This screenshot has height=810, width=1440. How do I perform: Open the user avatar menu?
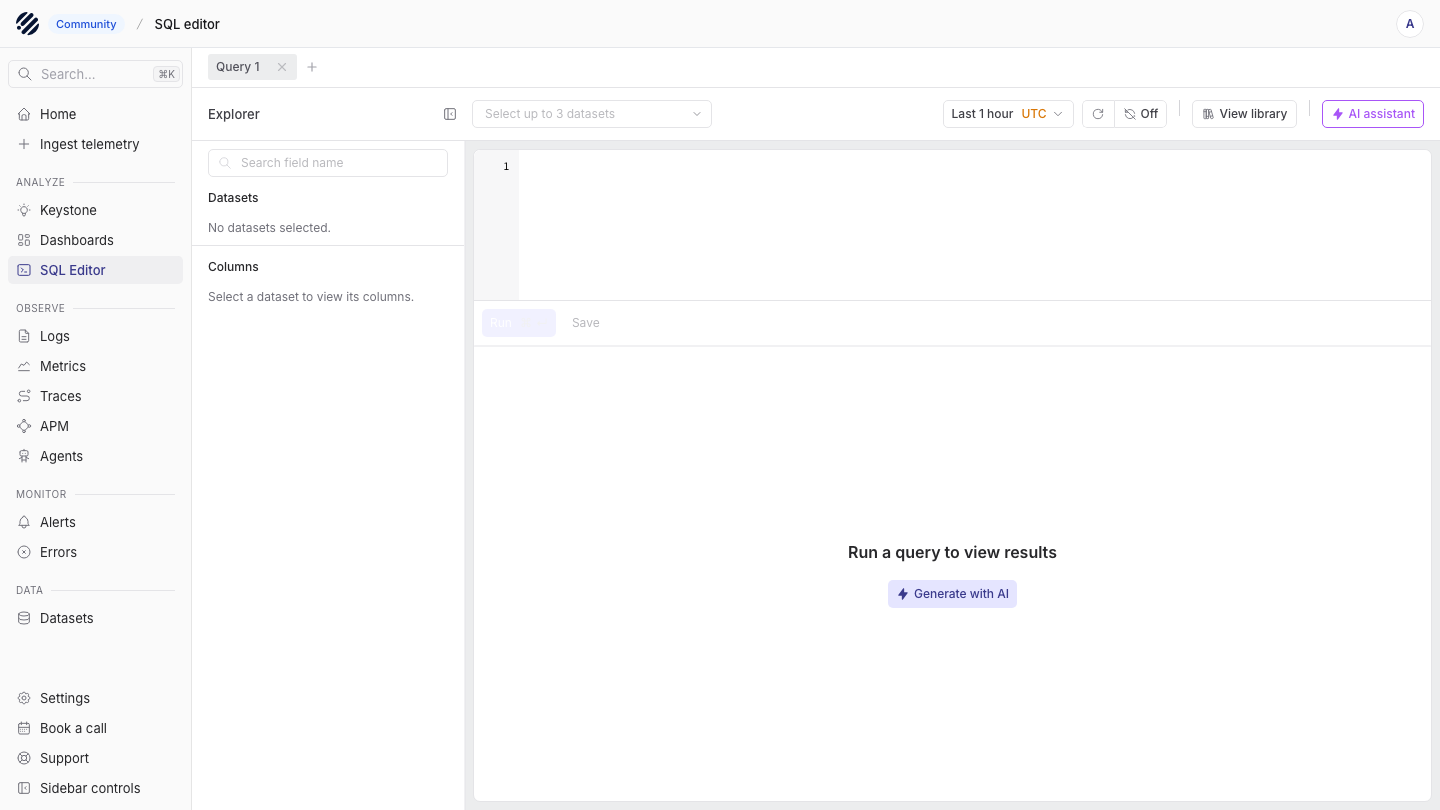pos(1410,24)
